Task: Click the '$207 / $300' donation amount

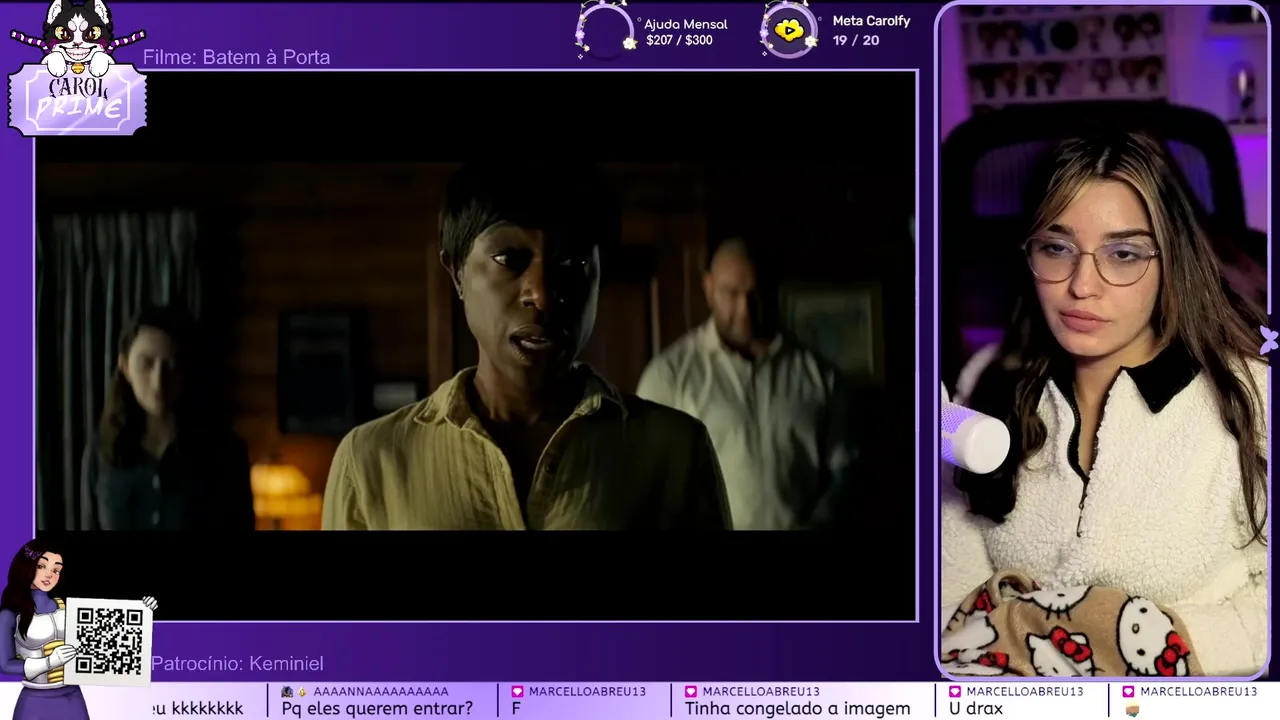Action: click(679, 41)
